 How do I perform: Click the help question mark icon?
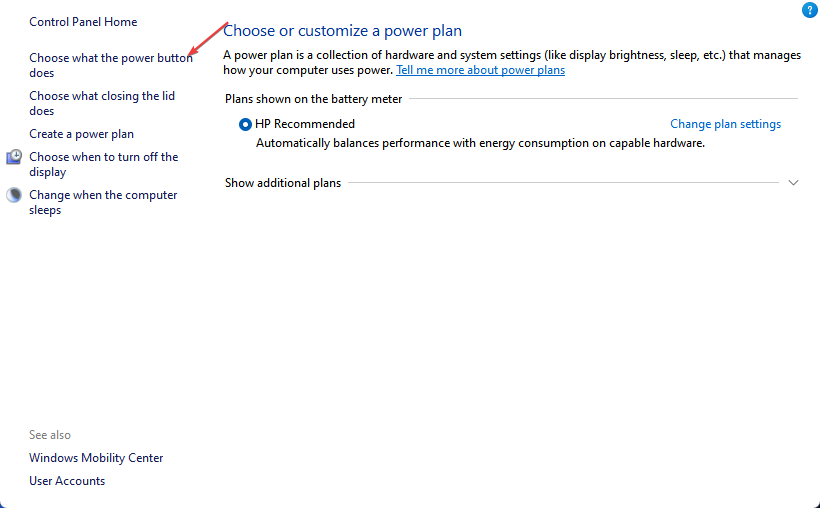click(x=809, y=10)
